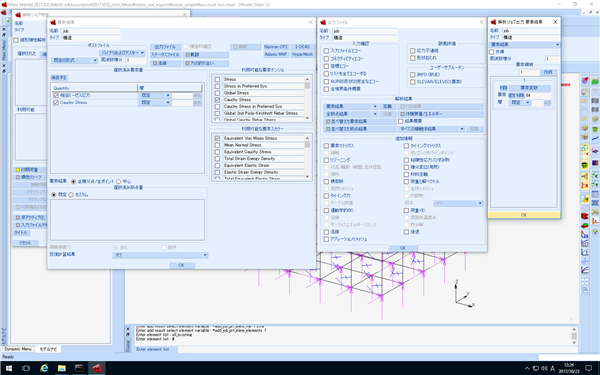Click the volume icon in system tray
600x375 pixels.
coord(544,368)
